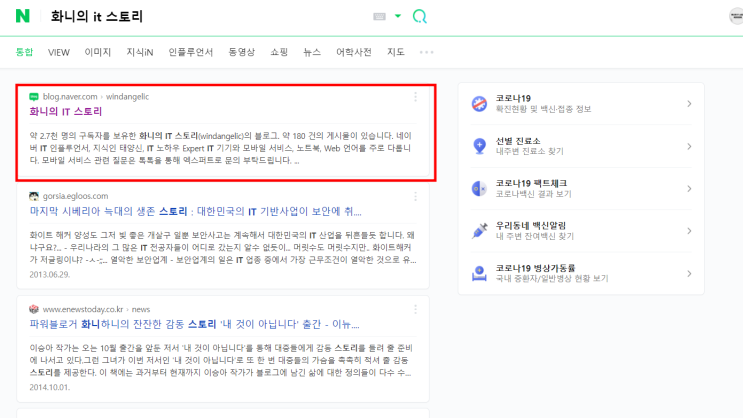The height and width of the screenshot is (418, 743).
Task: Click the 코로나19 팩트체크 icon
Action: tap(479, 189)
